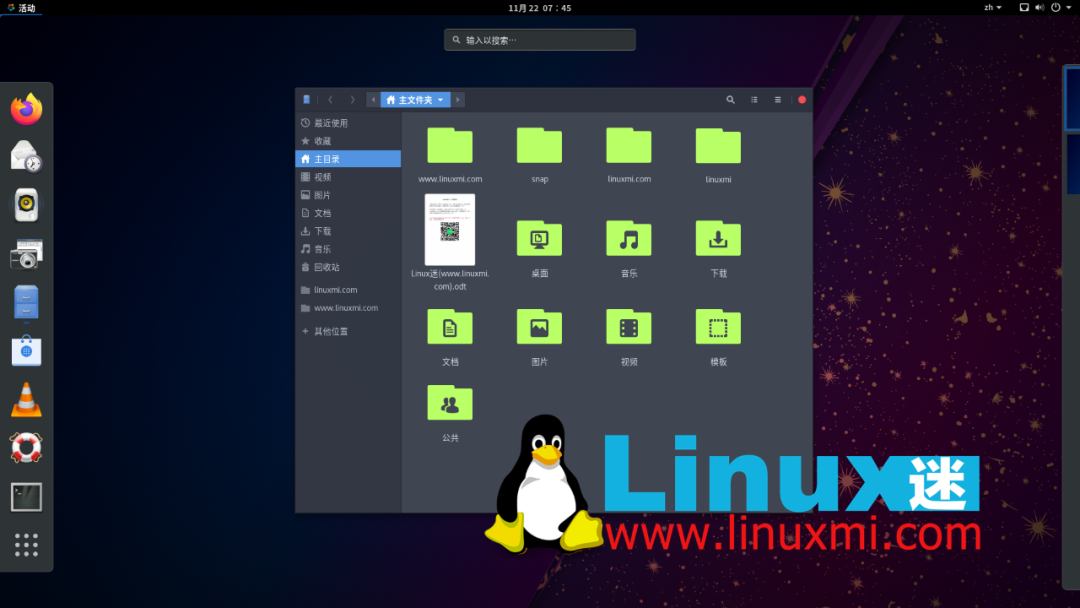Click the workspace thumbnail on right edge

[1072, 98]
